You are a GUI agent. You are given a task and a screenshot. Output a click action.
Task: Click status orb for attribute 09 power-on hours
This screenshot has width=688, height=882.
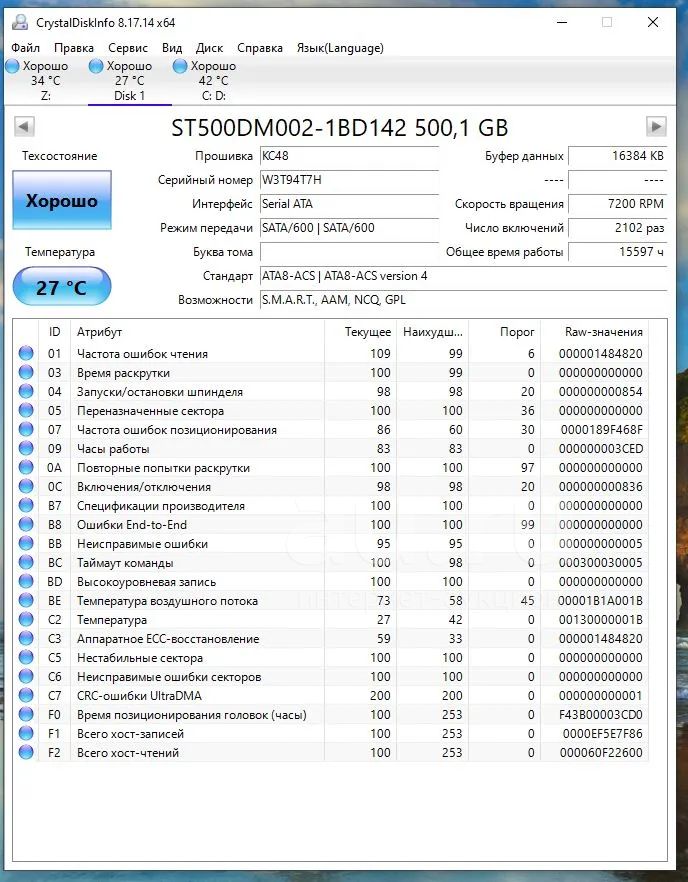[x=26, y=448]
